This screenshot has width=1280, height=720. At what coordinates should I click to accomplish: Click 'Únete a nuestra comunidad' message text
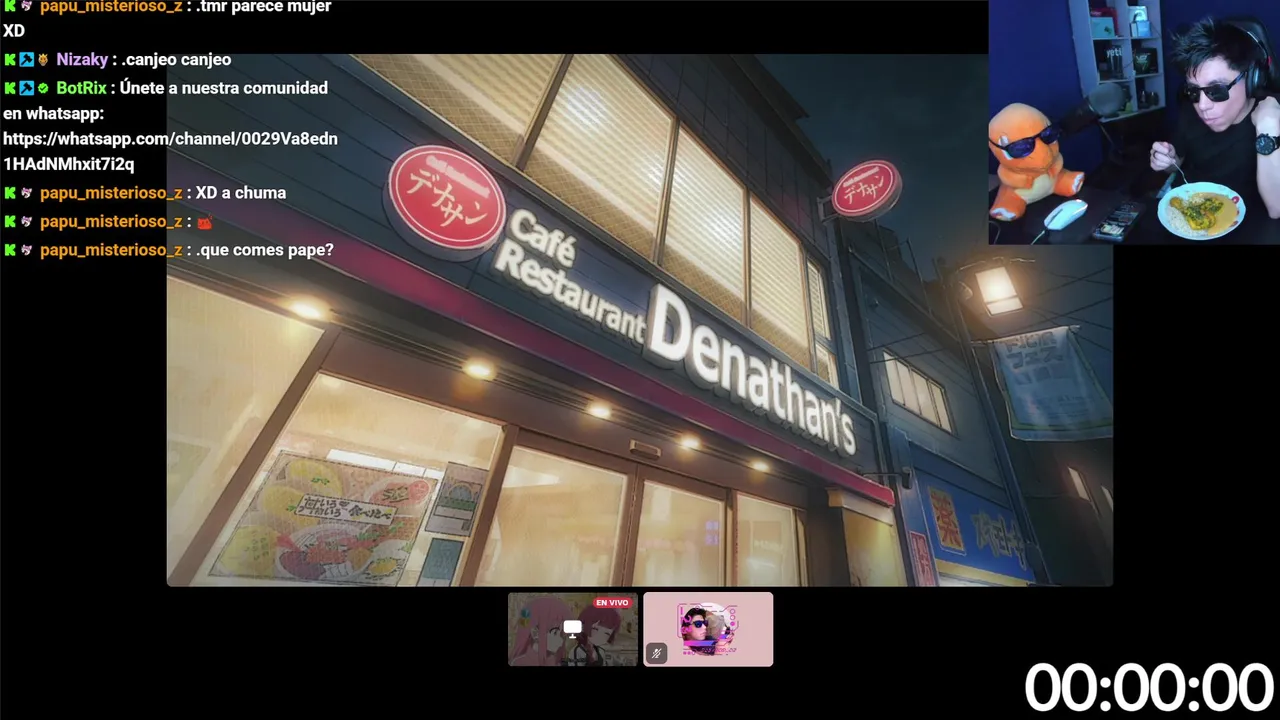pyautogui.click(x=223, y=88)
